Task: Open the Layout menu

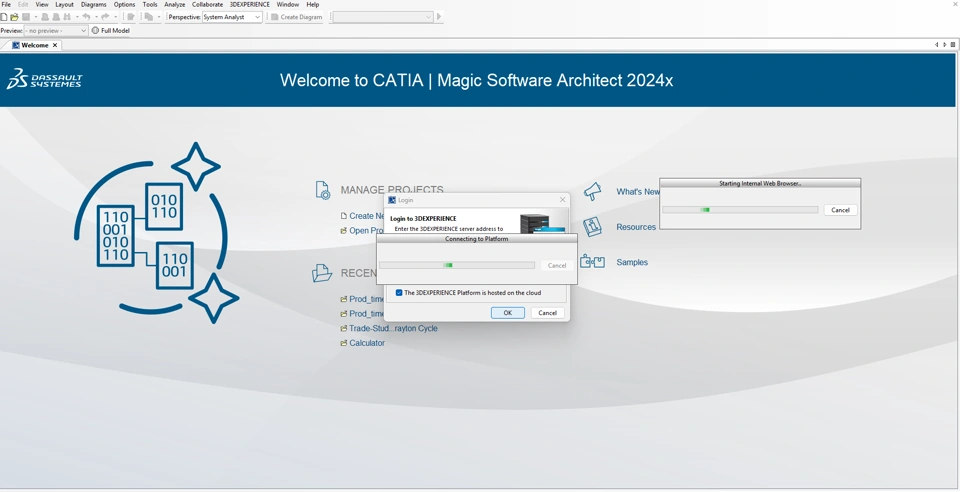Action: pos(64,4)
